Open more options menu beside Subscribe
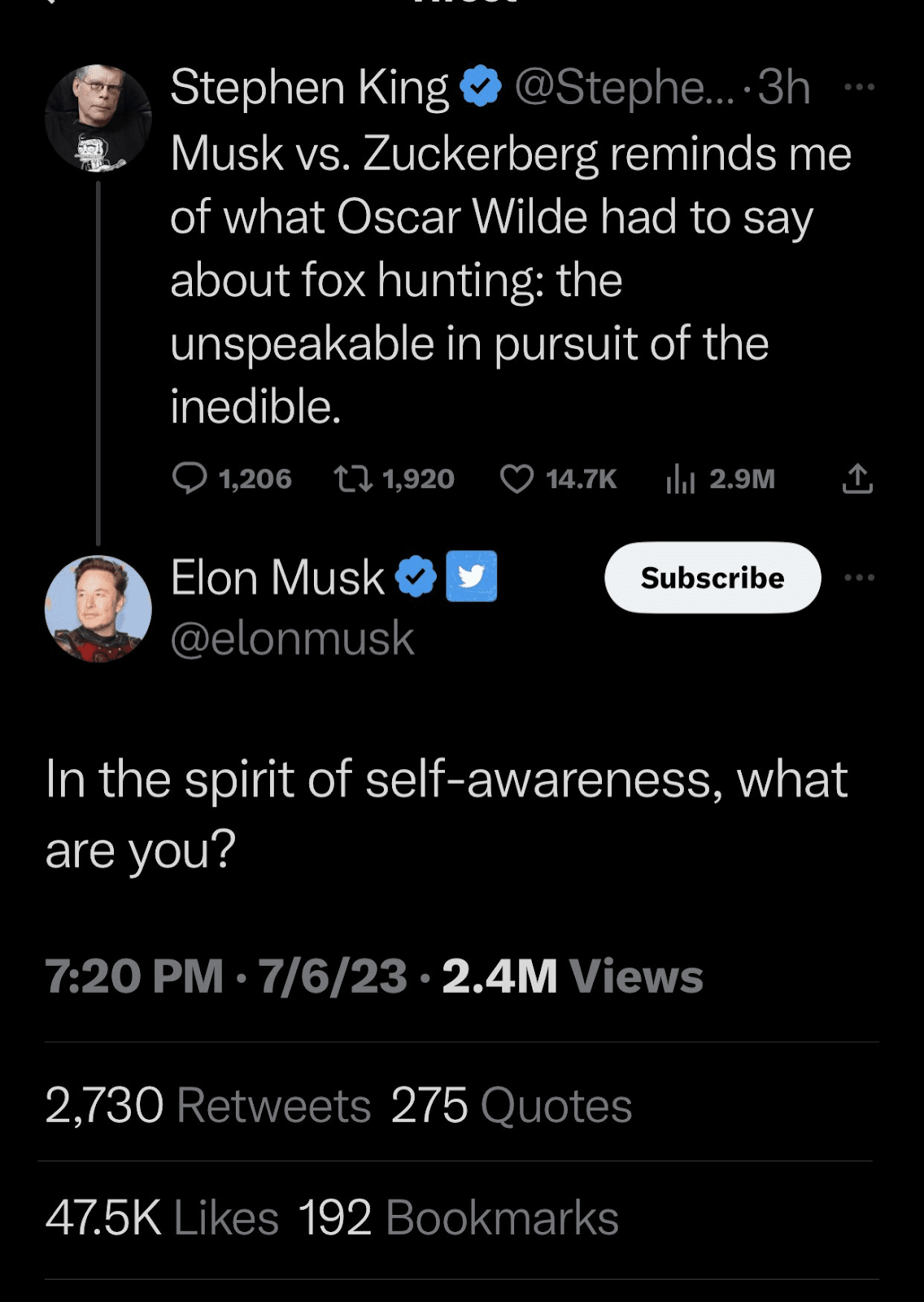This screenshot has height=1302, width=924. (859, 578)
